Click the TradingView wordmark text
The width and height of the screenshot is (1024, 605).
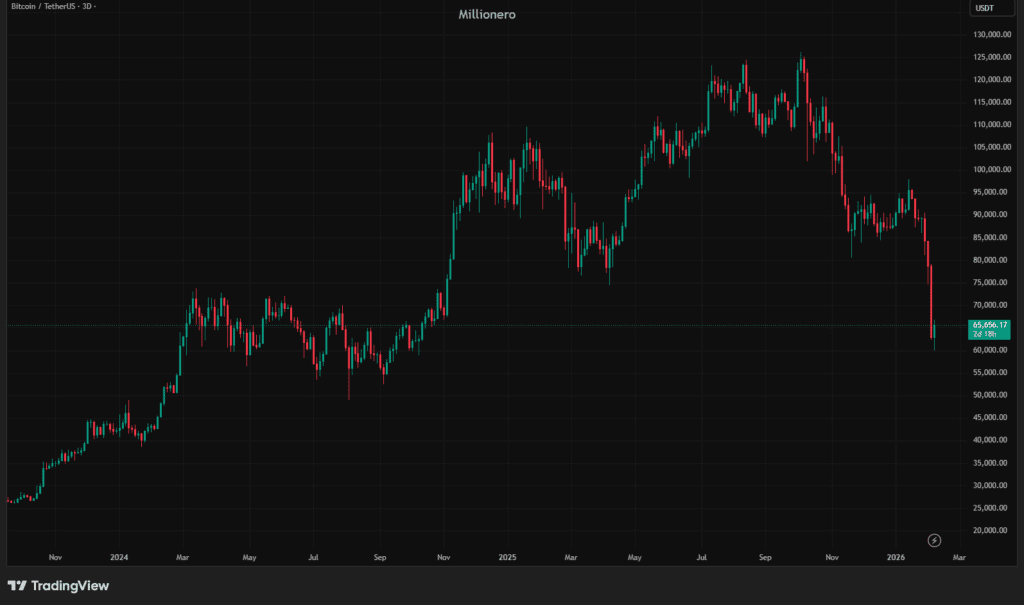point(70,586)
